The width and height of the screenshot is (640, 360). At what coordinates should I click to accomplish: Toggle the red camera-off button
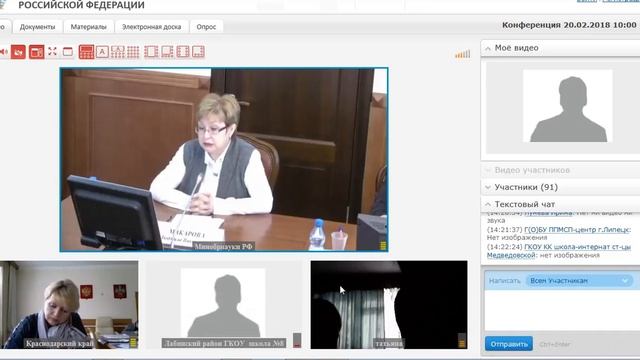click(x=18, y=52)
